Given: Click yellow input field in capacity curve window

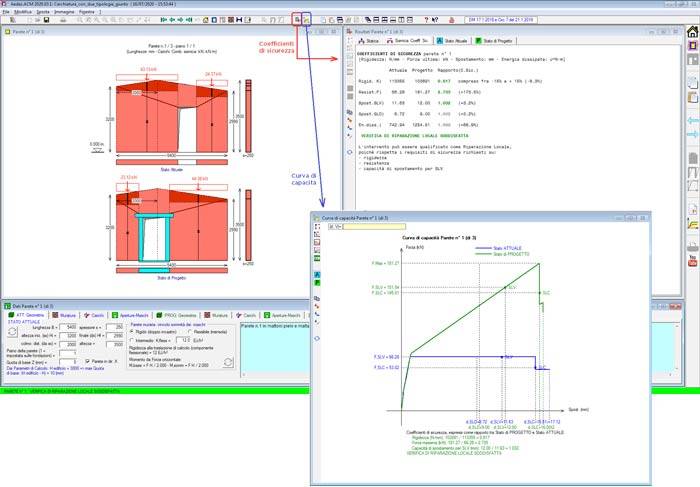Looking at the screenshot, I should click(374, 227).
